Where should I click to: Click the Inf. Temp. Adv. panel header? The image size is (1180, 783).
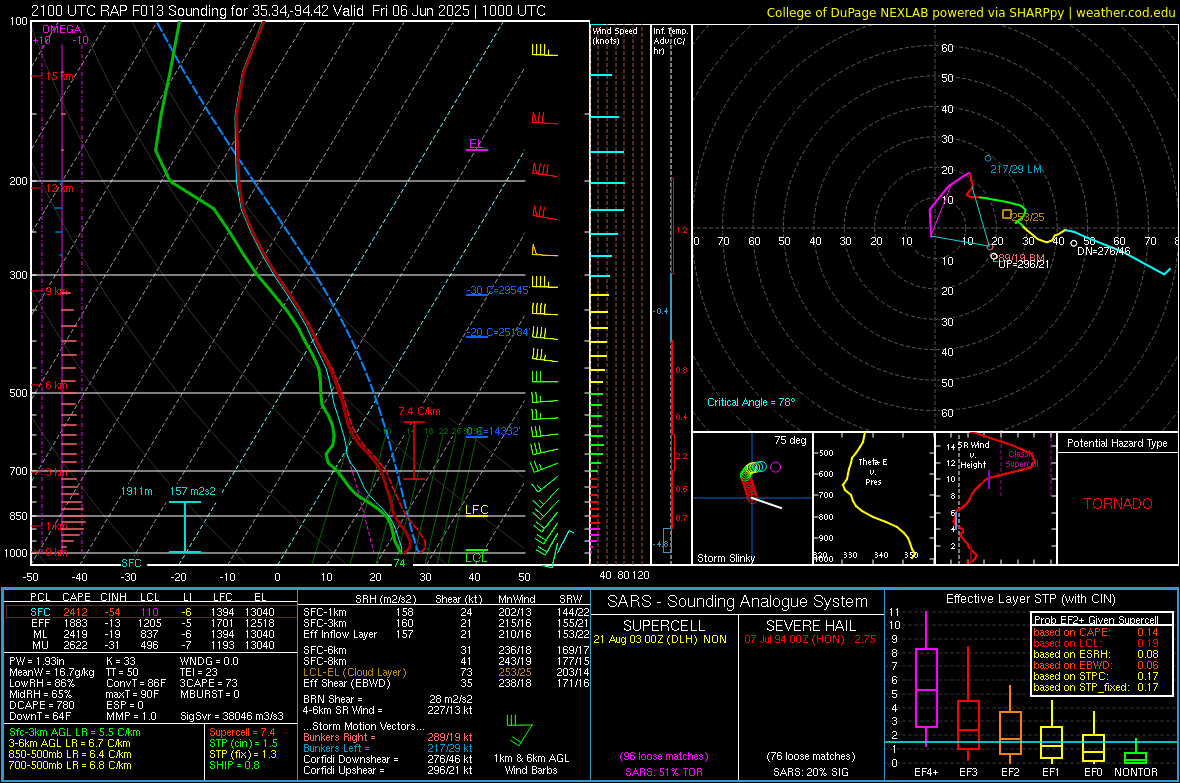tap(670, 41)
